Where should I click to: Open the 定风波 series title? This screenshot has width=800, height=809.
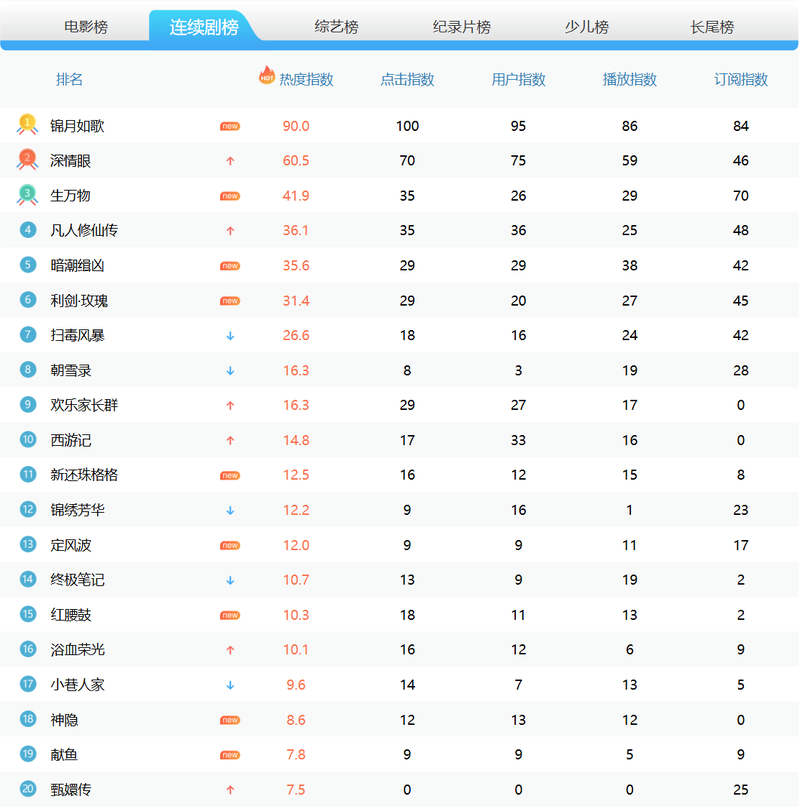[71, 545]
